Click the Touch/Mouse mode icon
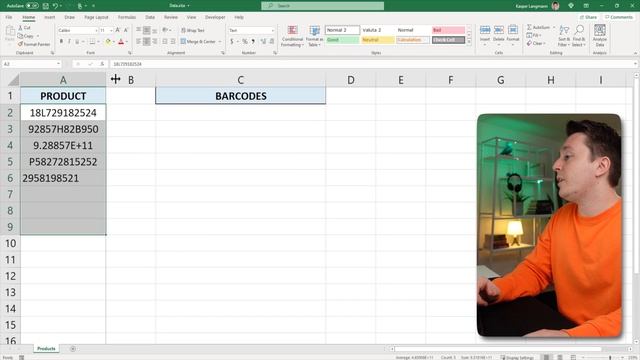Viewport: 640px width, 360px height. (80, 6)
